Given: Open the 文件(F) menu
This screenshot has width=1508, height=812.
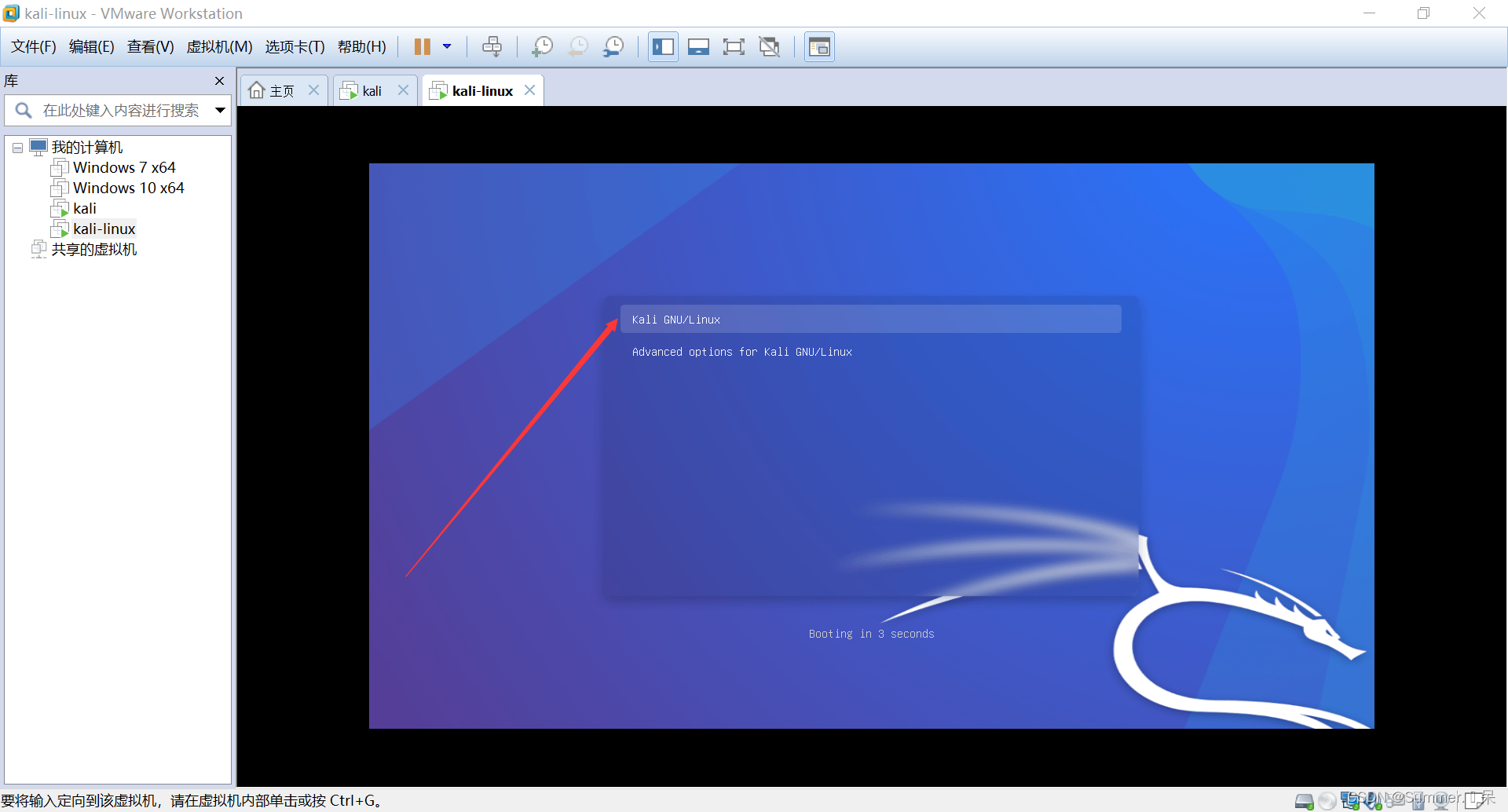Looking at the screenshot, I should [33, 47].
